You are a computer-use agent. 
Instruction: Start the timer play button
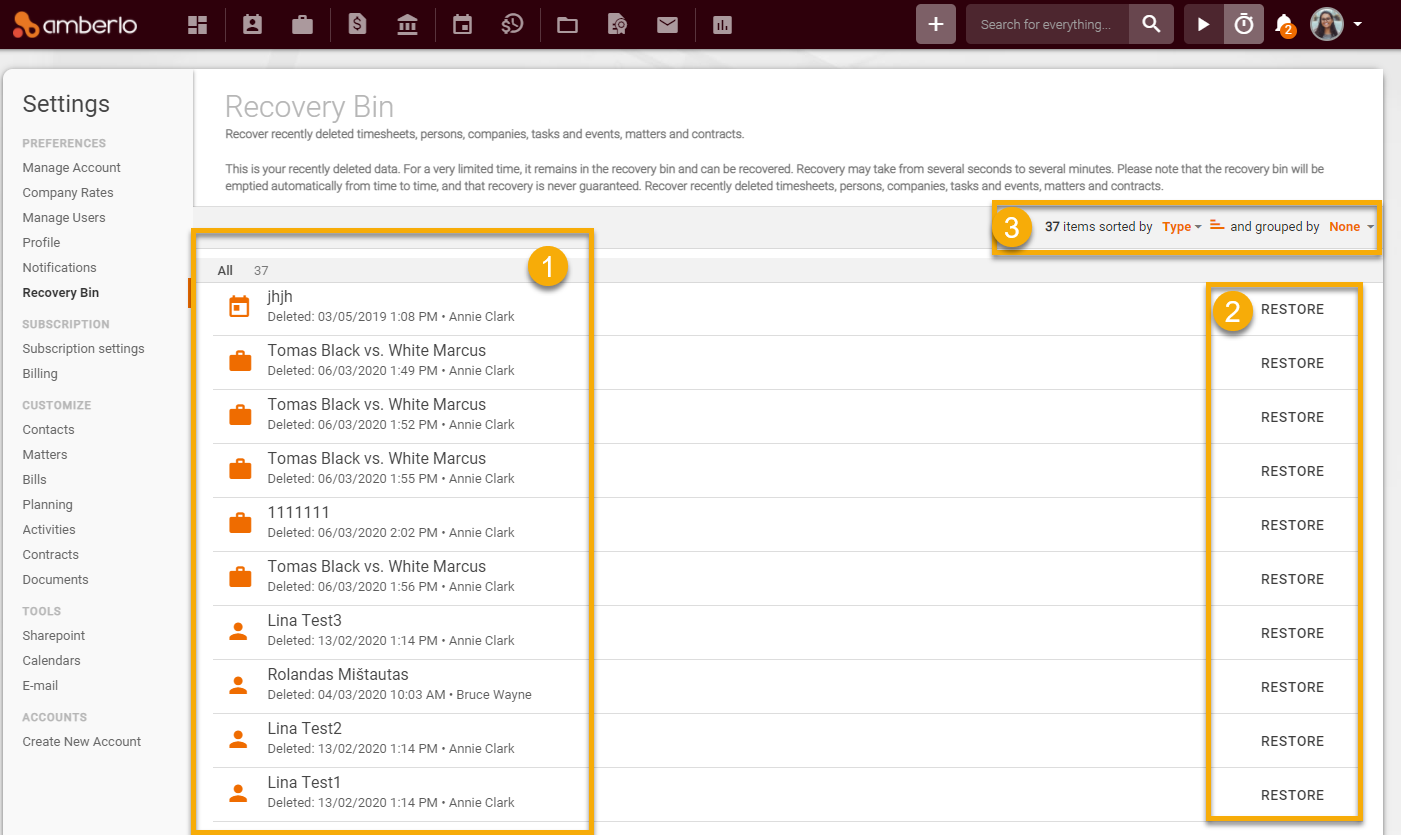[1204, 25]
